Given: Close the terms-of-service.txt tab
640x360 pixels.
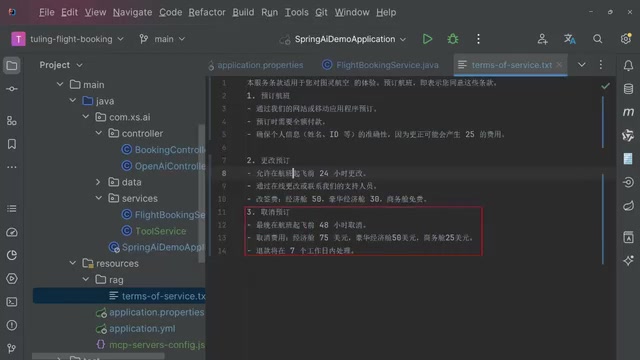Looking at the screenshot, I should [559, 64].
